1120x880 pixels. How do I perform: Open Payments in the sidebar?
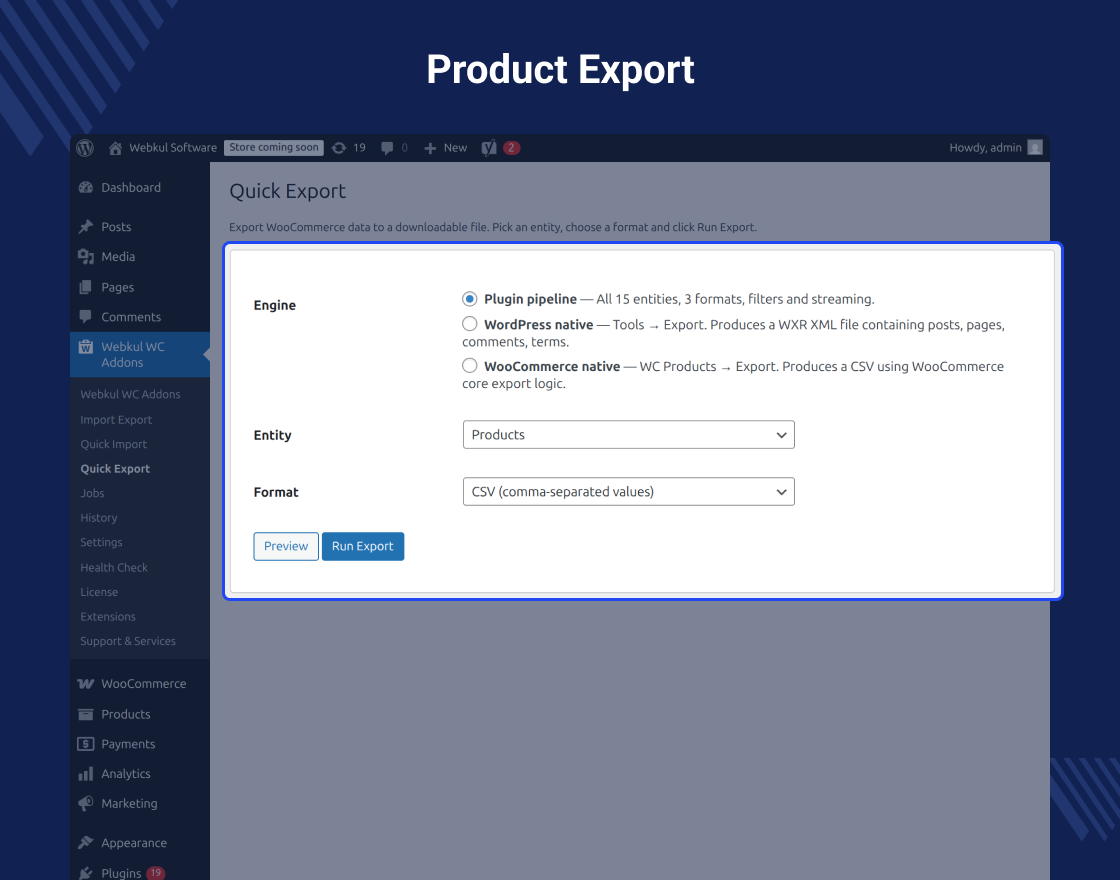[x=128, y=744]
